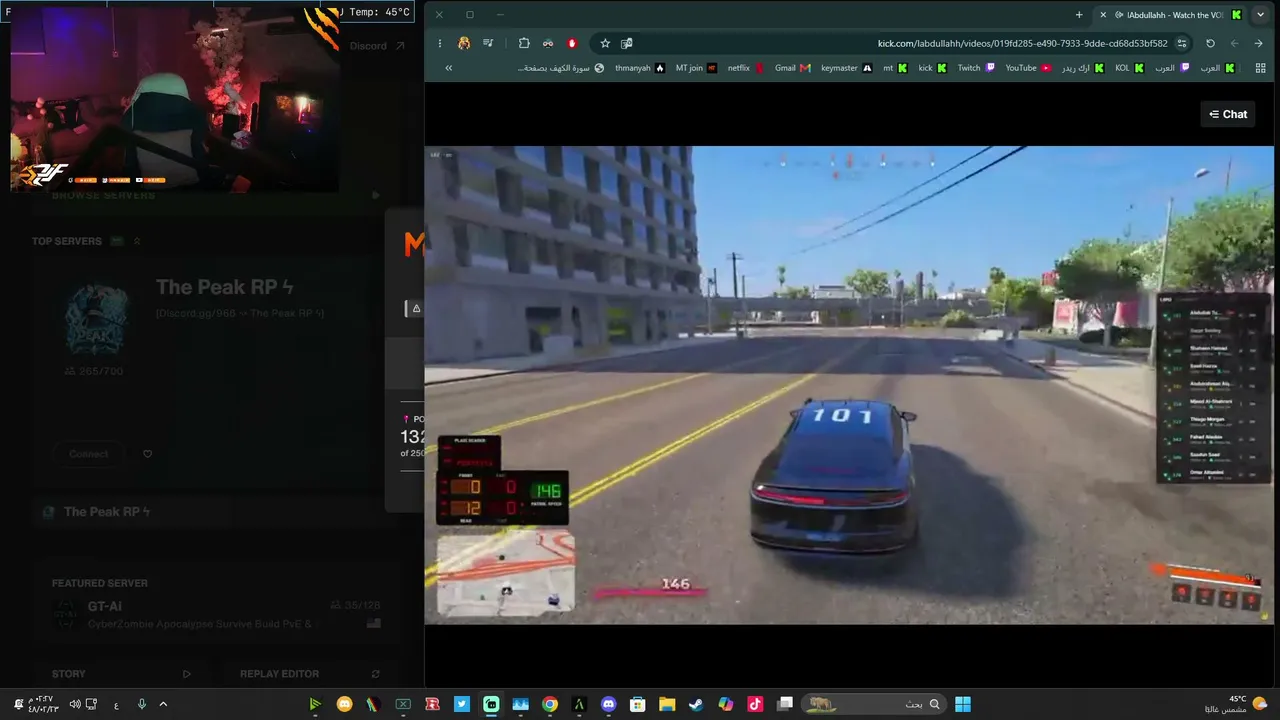Open the weather widget showing 45°C

click(1246, 704)
